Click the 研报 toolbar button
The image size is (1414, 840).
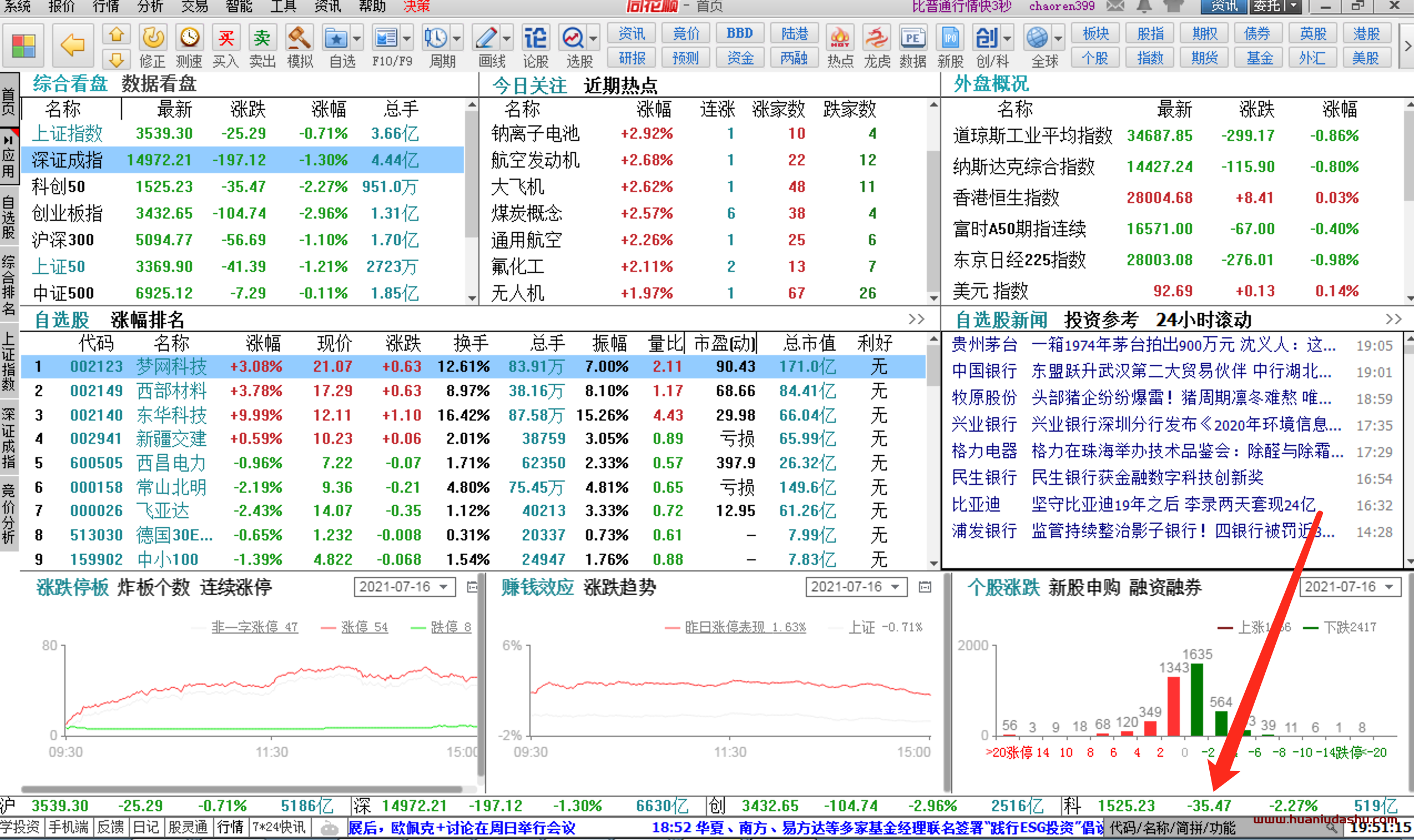(x=632, y=58)
